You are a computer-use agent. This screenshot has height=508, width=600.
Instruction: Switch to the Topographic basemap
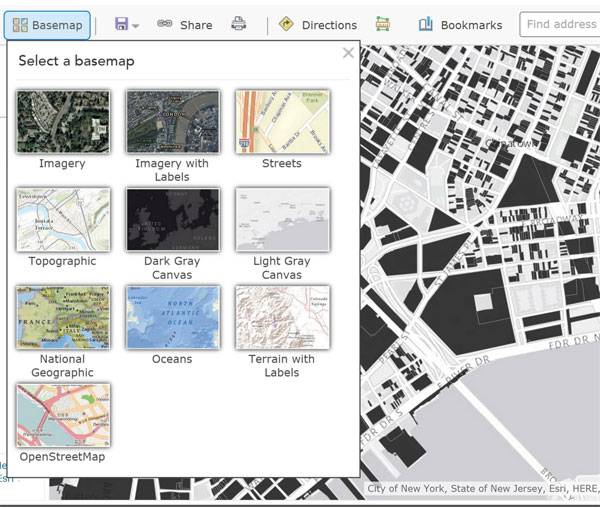[x=62, y=219]
